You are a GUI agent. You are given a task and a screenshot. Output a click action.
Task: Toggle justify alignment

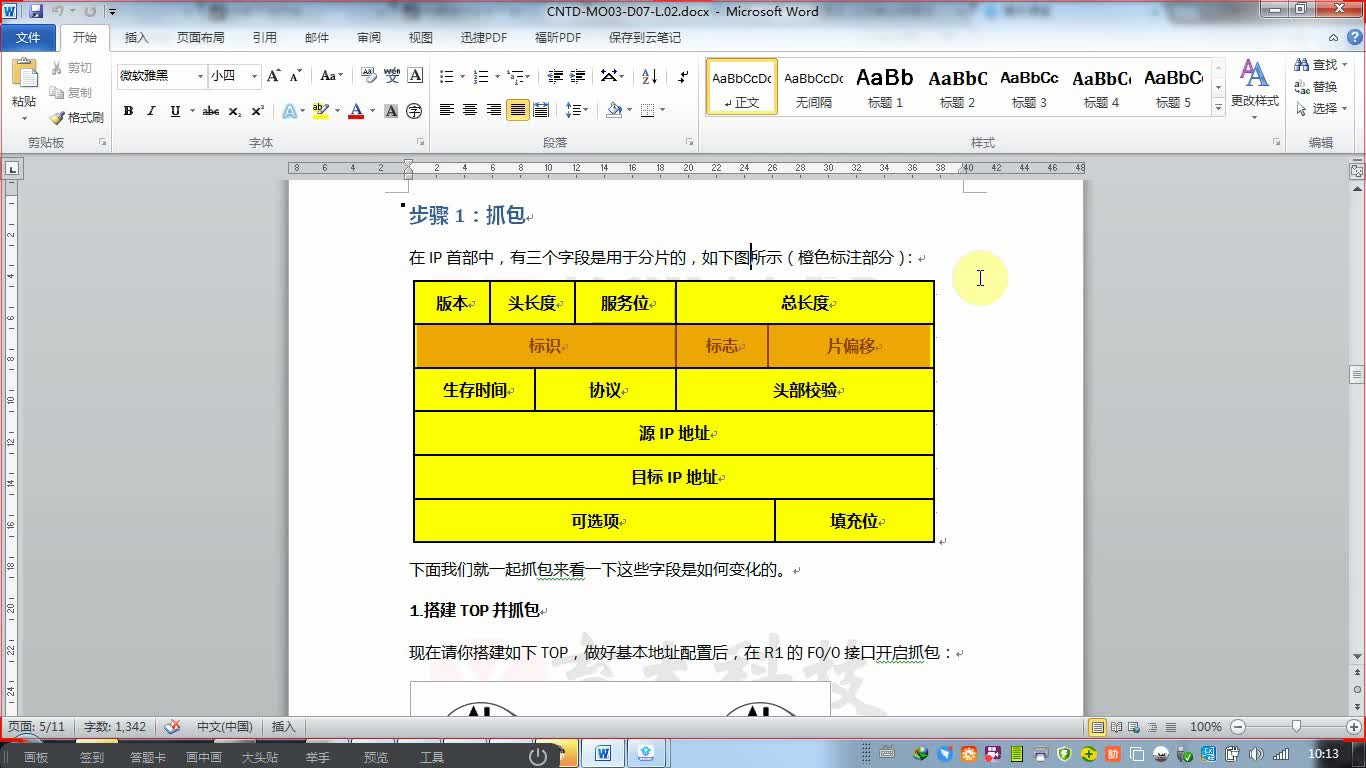point(518,110)
